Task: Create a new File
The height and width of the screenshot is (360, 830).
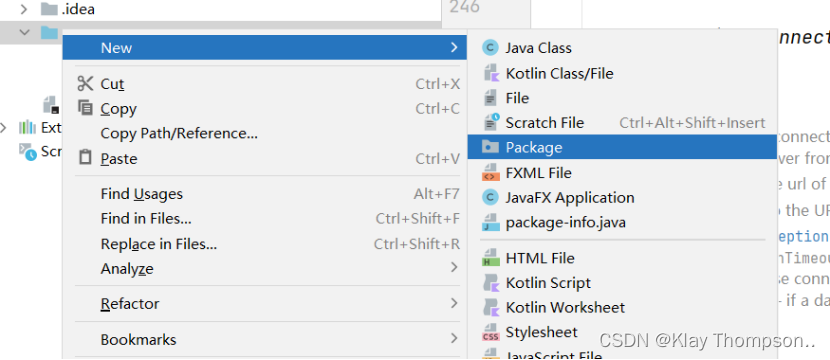Action: tap(622, 98)
